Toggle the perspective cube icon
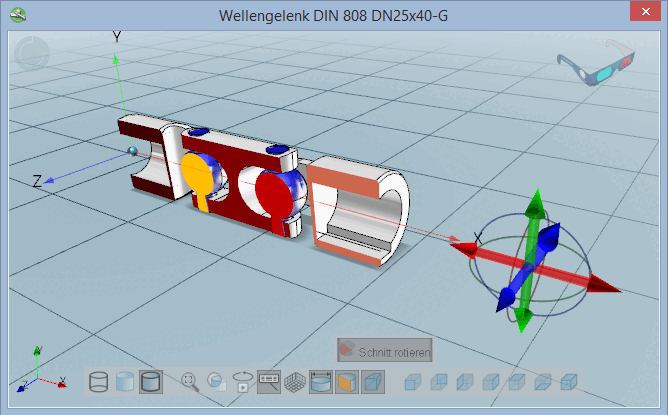This screenshot has height=415, width=668. pyautogui.click(x=373, y=382)
